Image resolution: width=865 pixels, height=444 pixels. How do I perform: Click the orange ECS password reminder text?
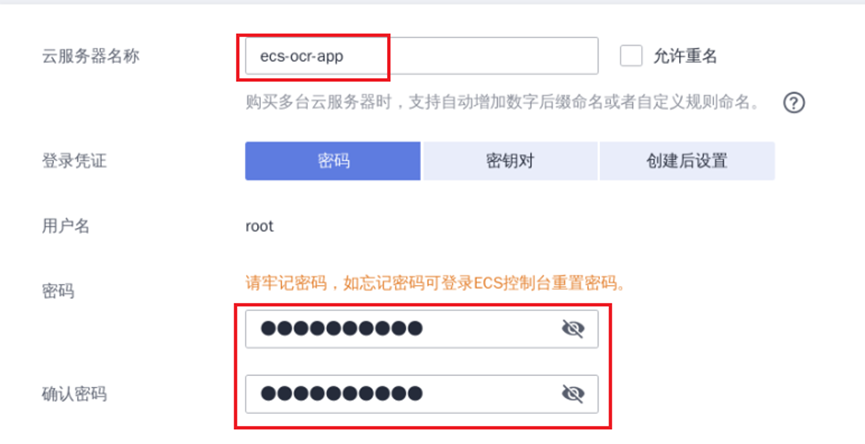click(435, 283)
